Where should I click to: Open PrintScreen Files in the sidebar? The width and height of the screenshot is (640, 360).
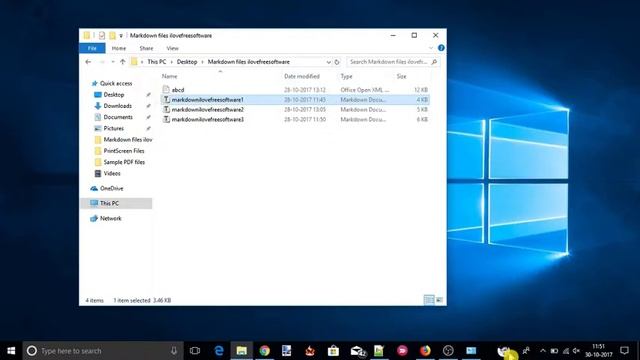click(x=124, y=151)
